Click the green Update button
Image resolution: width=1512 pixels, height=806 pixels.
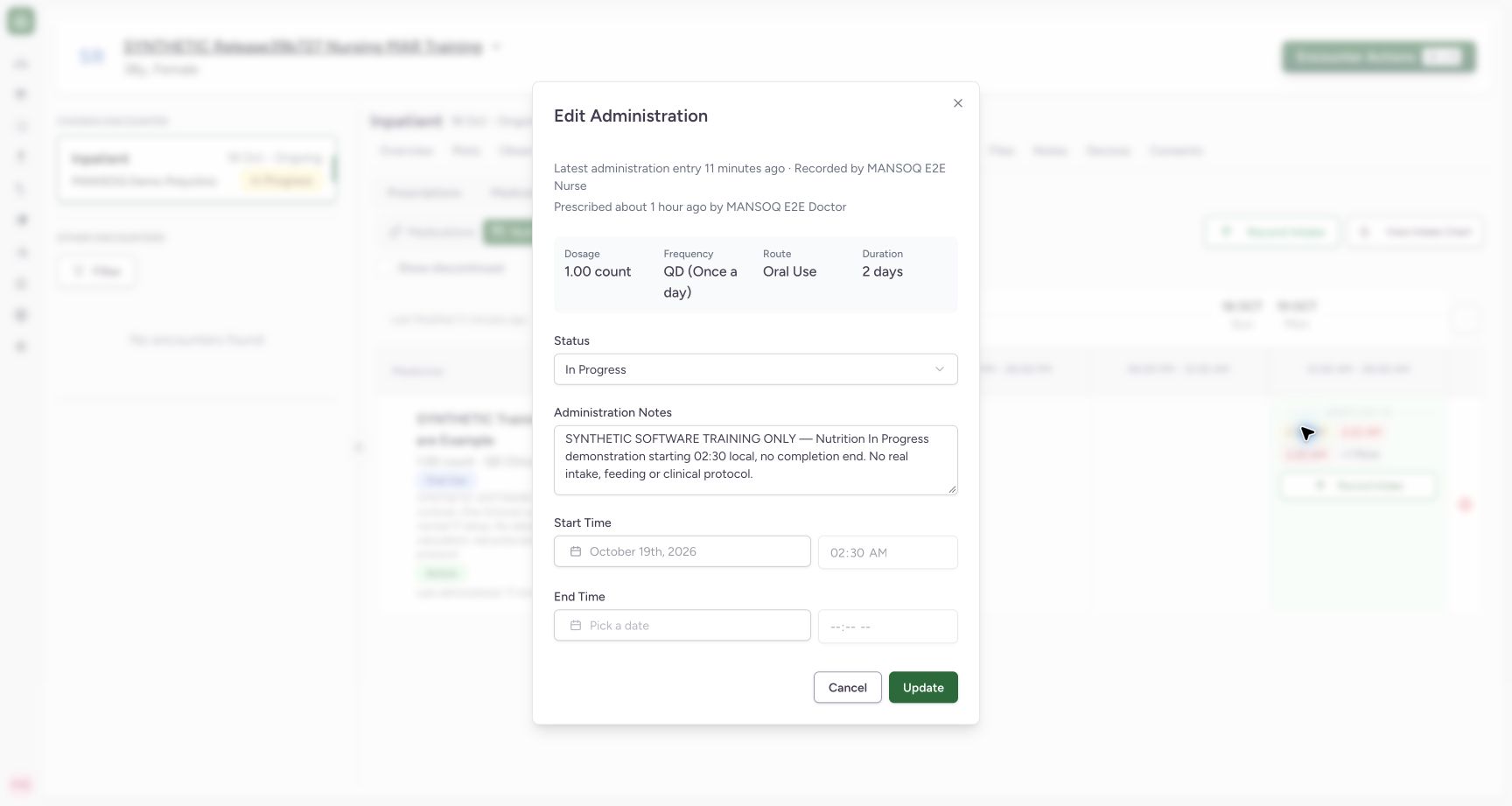(x=923, y=688)
